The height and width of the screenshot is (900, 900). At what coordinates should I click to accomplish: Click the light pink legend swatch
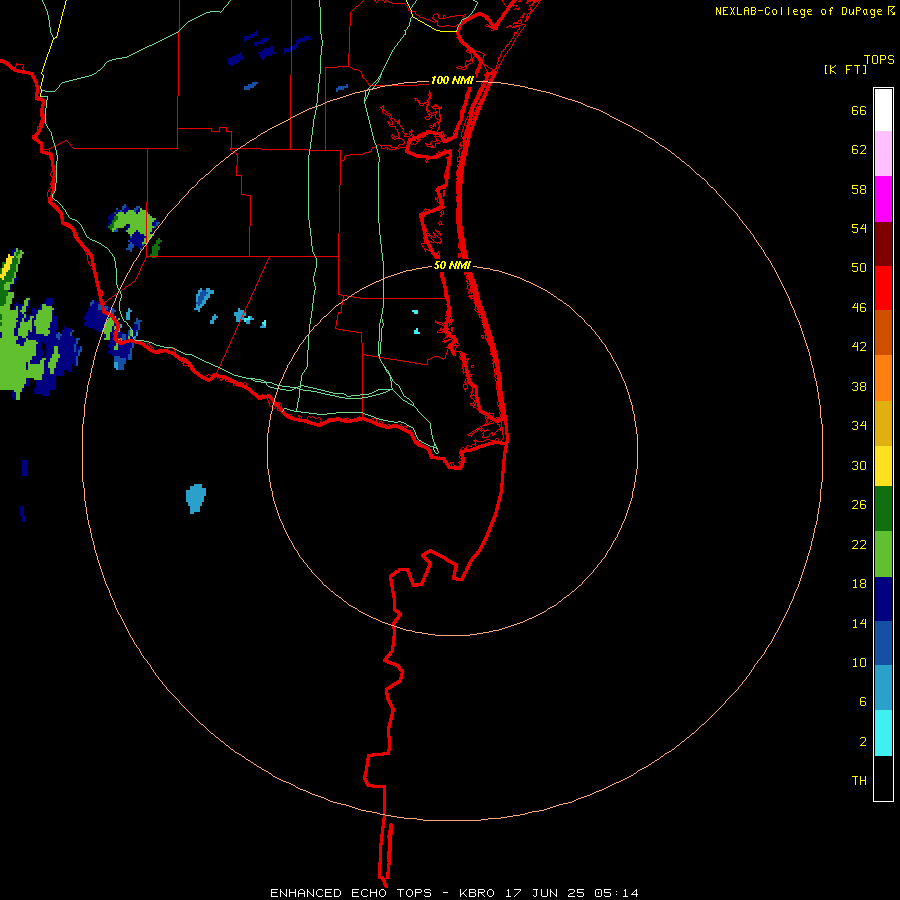point(883,153)
